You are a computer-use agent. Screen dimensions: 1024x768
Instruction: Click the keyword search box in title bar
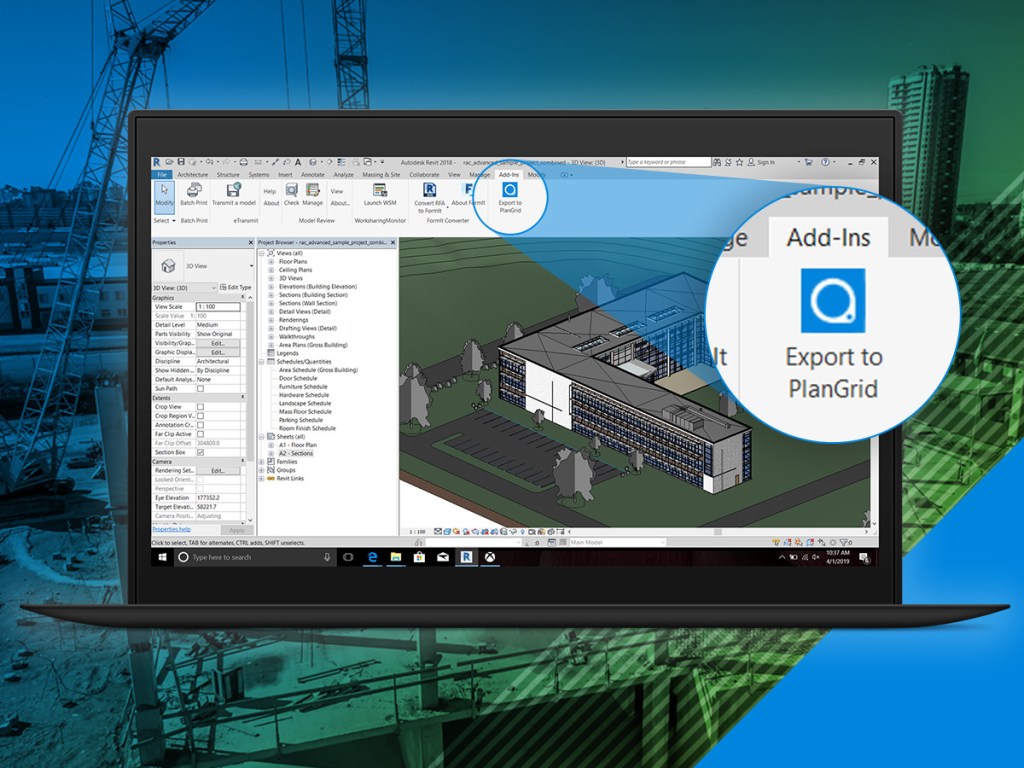(668, 162)
